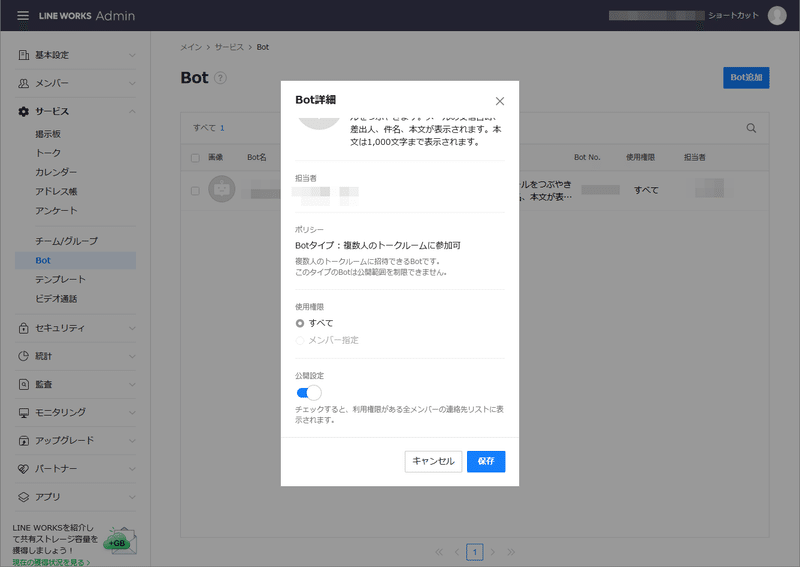Click the メイン breadcrumb link
The height and width of the screenshot is (567, 800).
[x=191, y=47]
